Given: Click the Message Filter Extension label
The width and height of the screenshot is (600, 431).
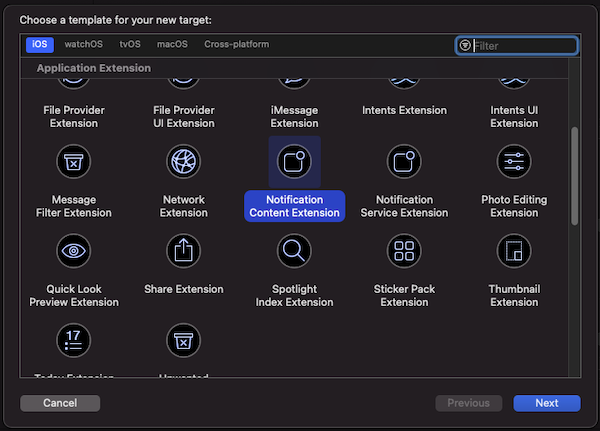Looking at the screenshot, I should [74, 206].
